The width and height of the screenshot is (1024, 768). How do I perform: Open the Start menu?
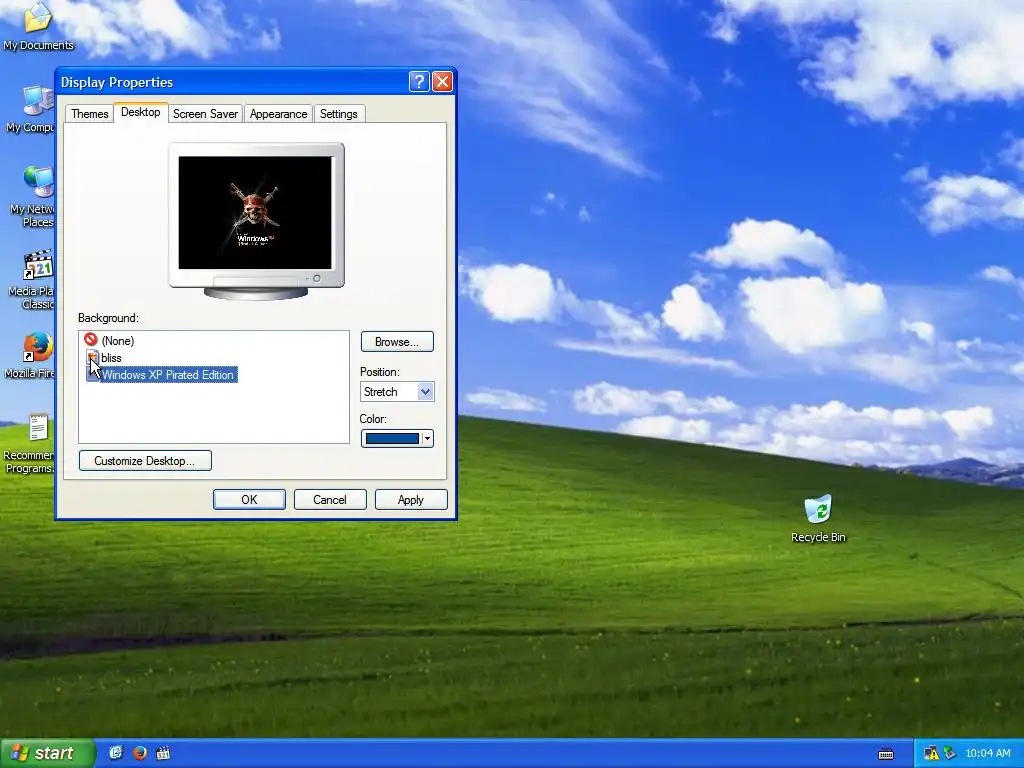pos(47,753)
